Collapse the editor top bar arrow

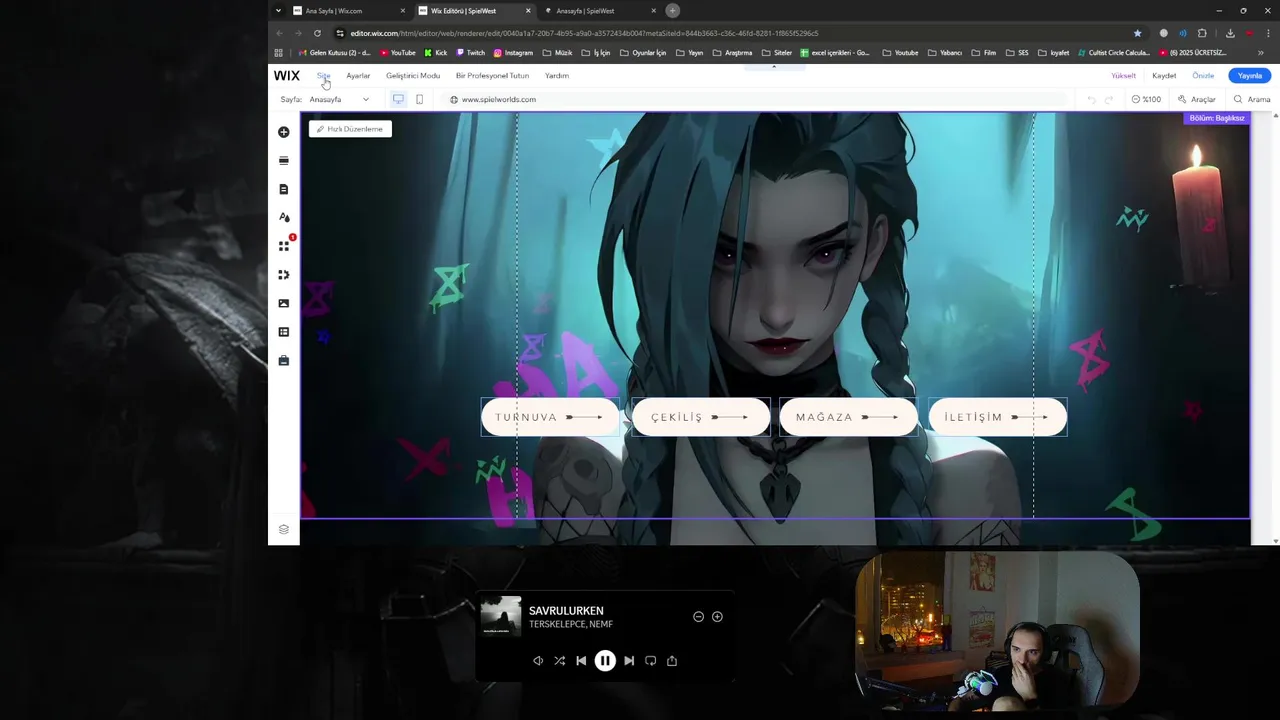[x=773, y=66]
